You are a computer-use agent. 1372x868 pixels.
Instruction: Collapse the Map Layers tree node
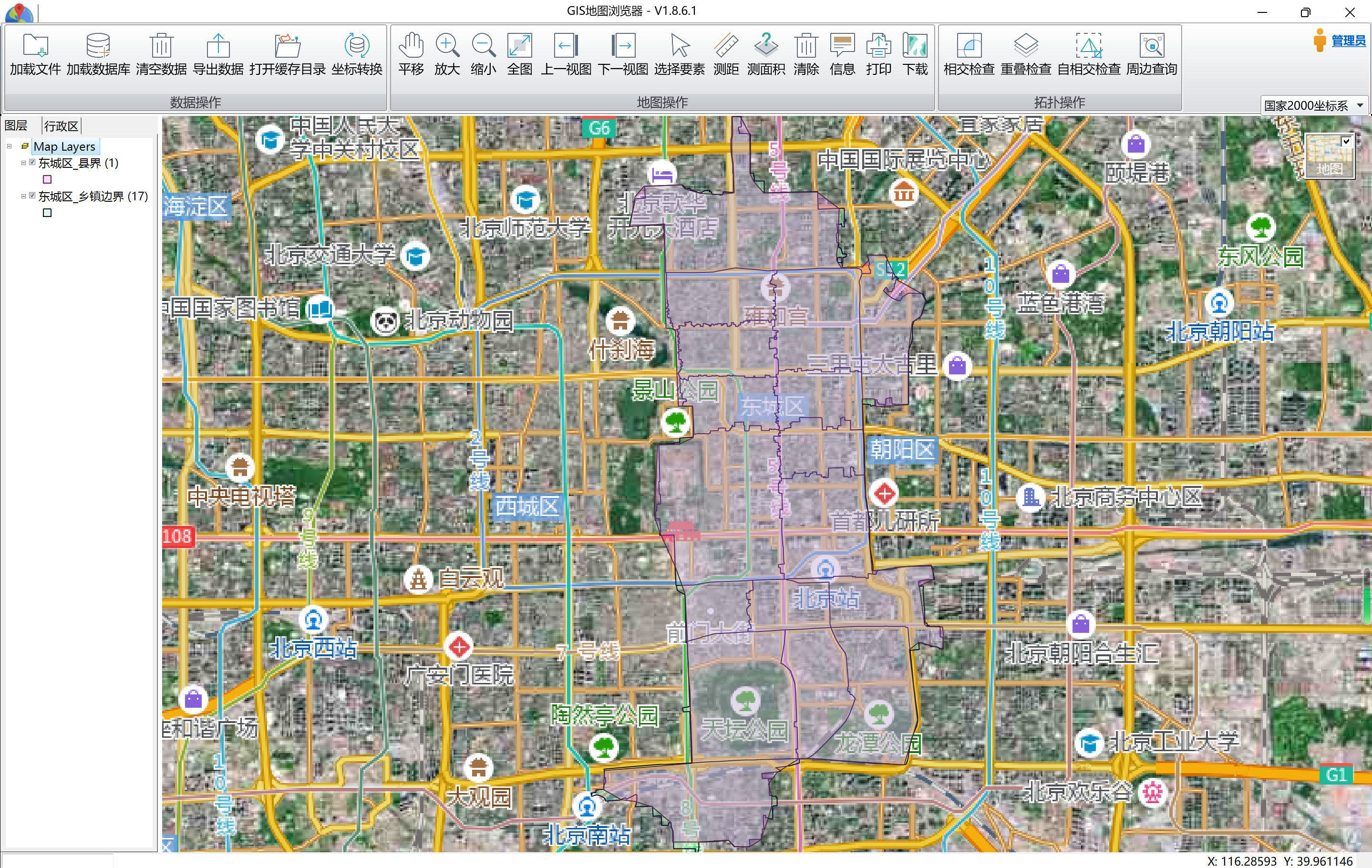(9, 146)
